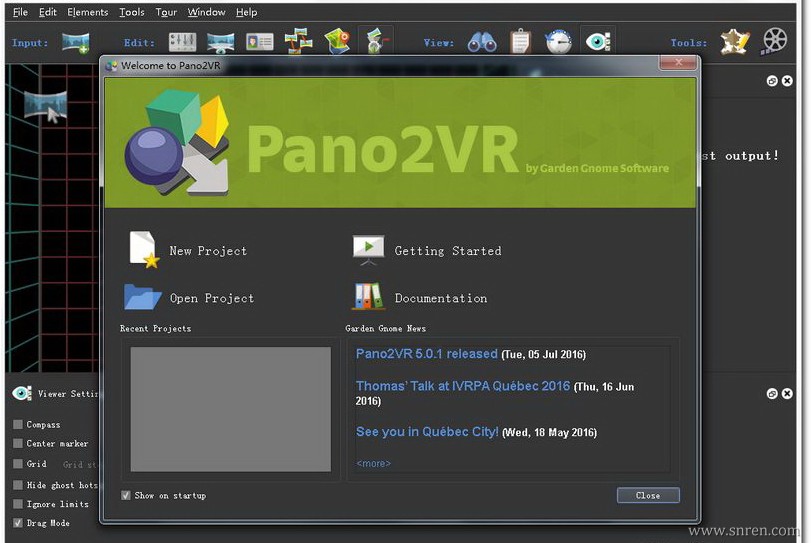Enable the Compass checkbox
Screen dimensions: 811x543
click(18, 424)
